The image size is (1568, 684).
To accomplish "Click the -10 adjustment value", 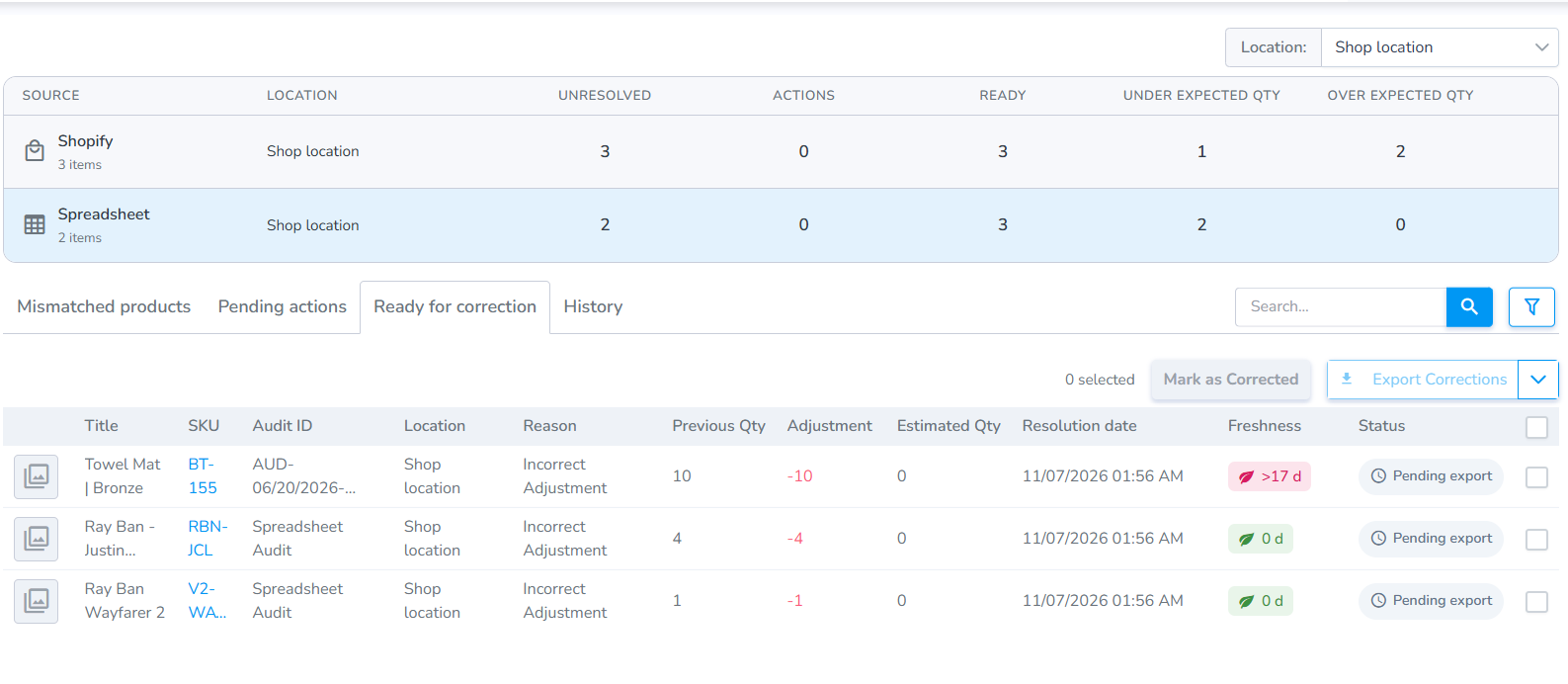I will [799, 476].
